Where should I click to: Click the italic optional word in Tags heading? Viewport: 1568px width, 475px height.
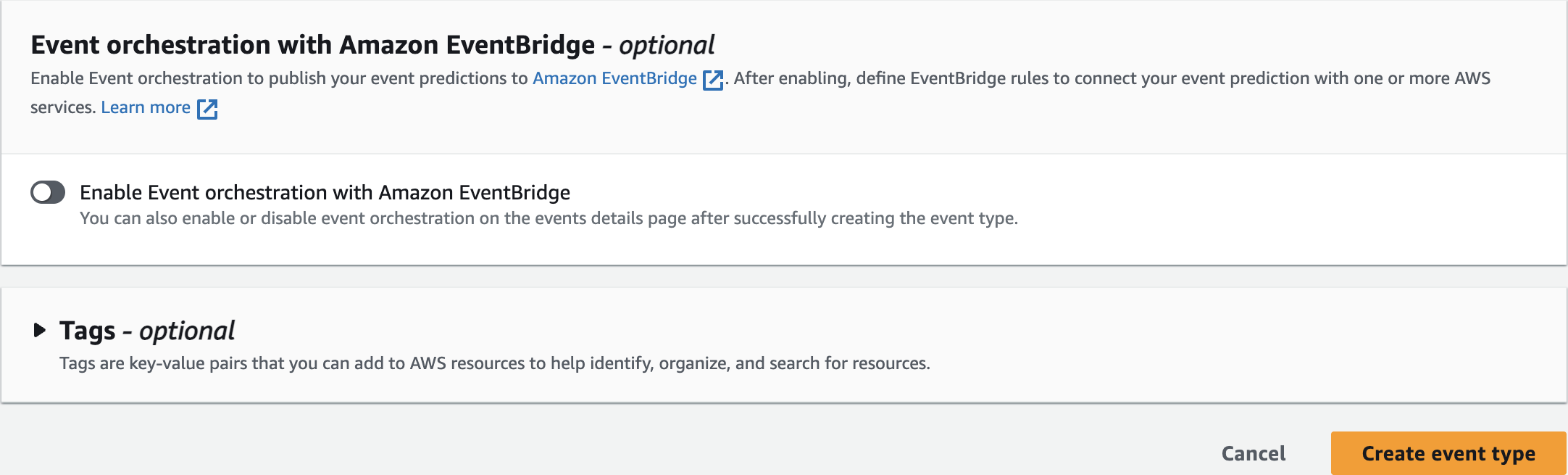click(x=187, y=331)
